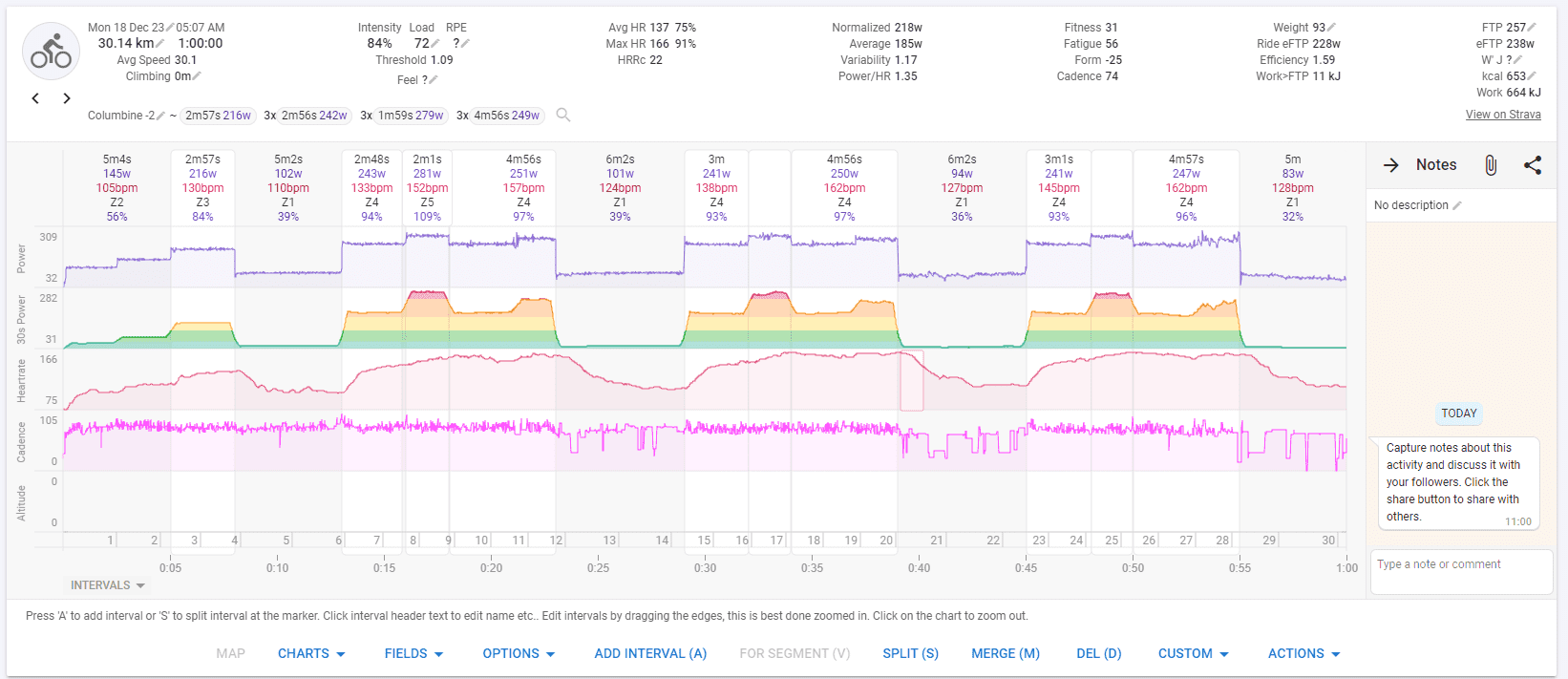Edit the activity description pencil icon
Screen dimensions: 1568x679
point(1457,205)
